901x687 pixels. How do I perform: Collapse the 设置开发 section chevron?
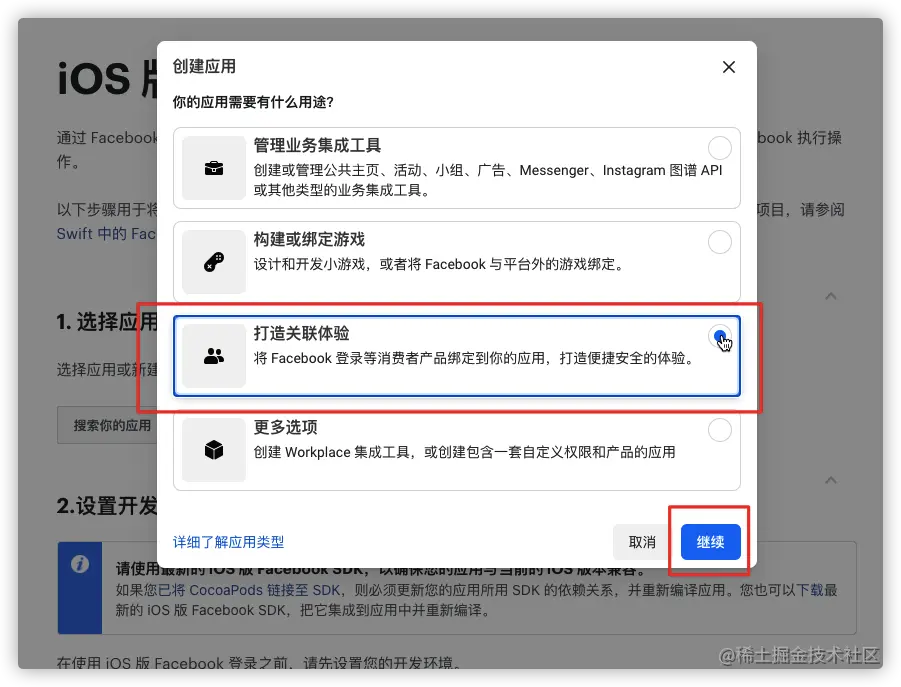coord(831,480)
